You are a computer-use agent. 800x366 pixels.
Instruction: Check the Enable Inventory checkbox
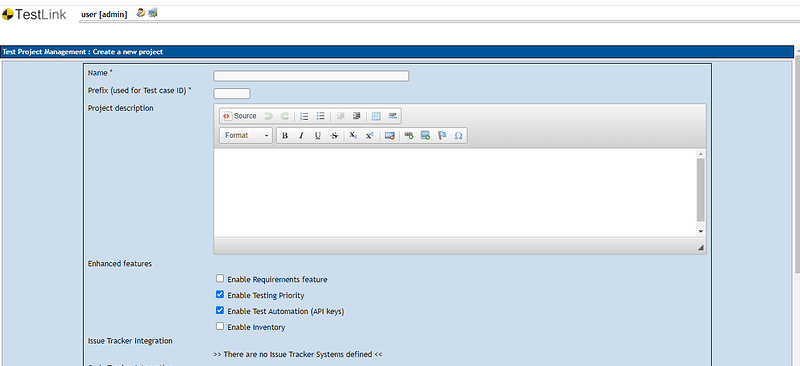[x=220, y=326]
